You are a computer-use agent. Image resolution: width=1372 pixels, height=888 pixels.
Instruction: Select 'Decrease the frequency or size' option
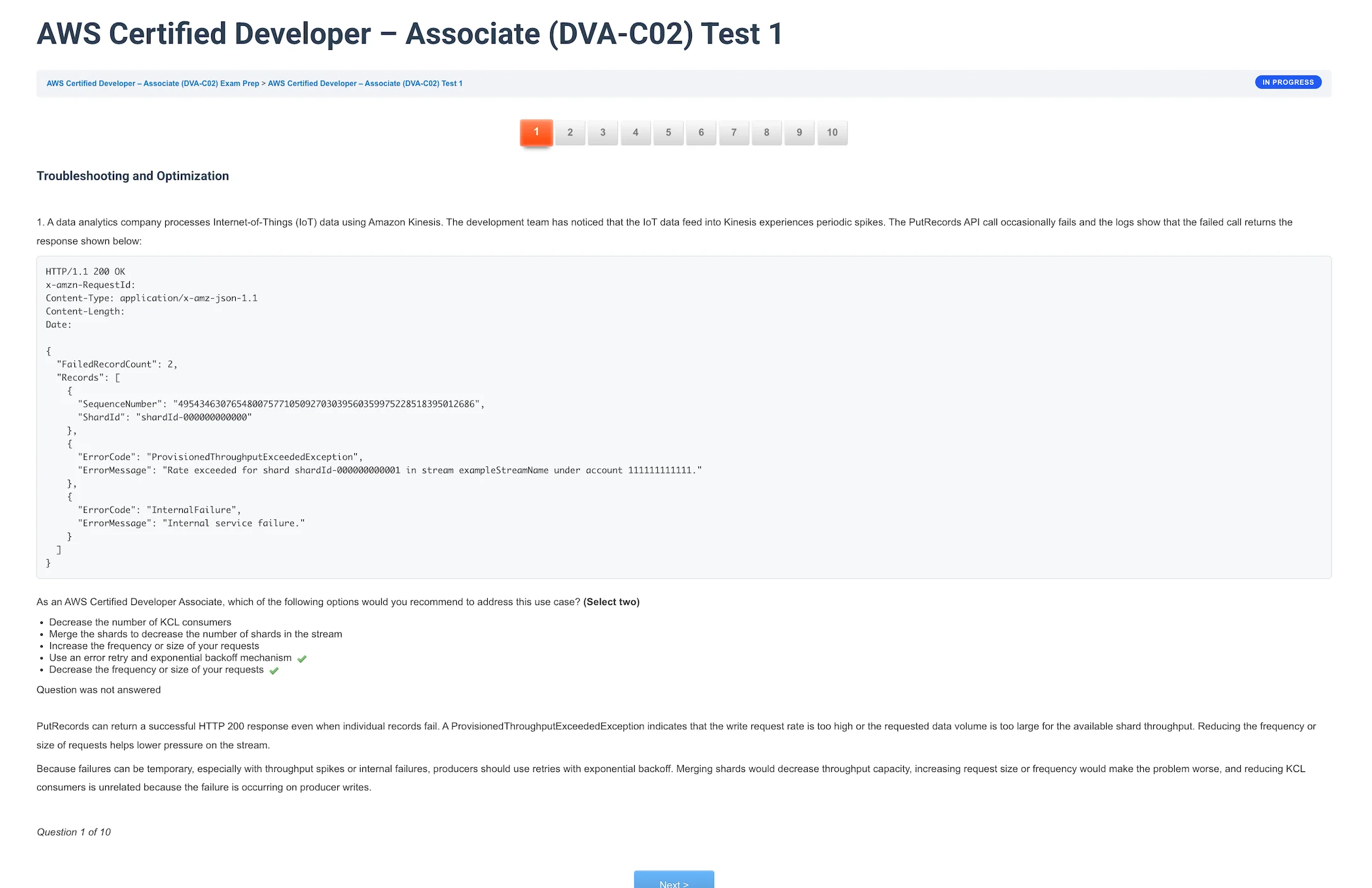tap(156, 670)
